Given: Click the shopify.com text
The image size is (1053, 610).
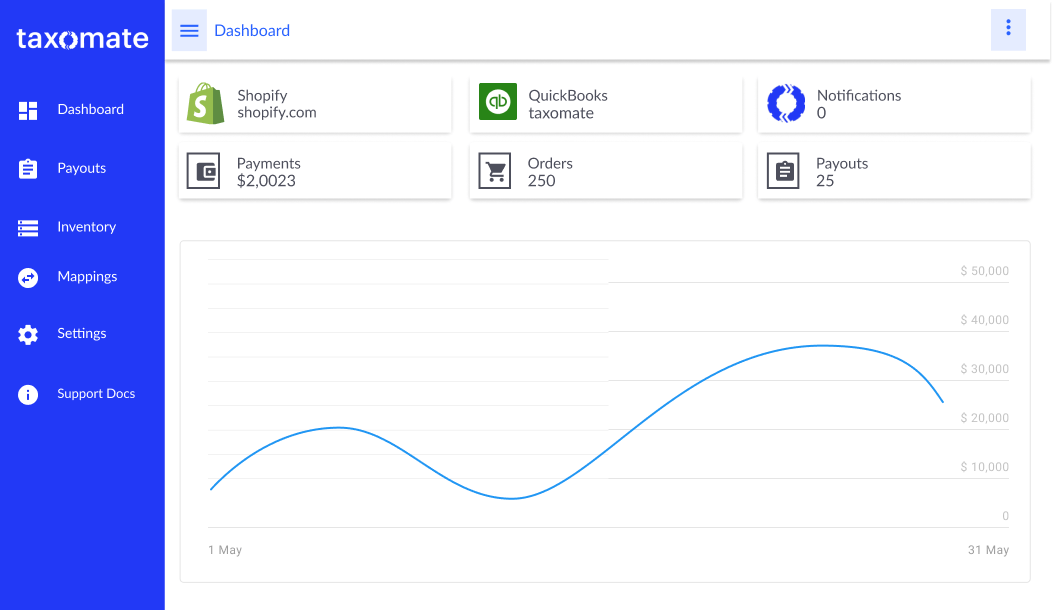Looking at the screenshot, I should [277, 113].
